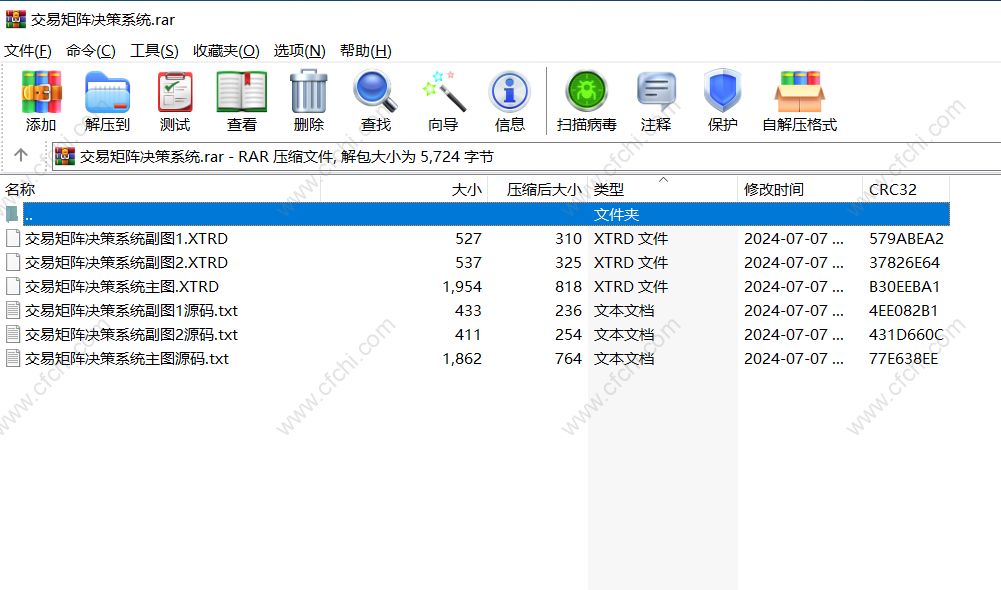
Task: Click the up one level arrow
Action: click(20, 155)
